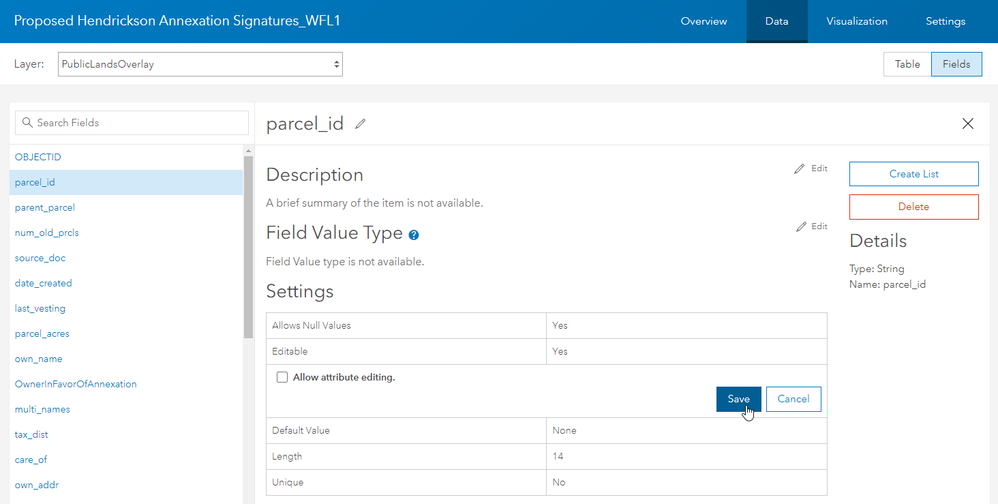Open the Layer dropdown showing PublicLandsOverlay

[200, 64]
